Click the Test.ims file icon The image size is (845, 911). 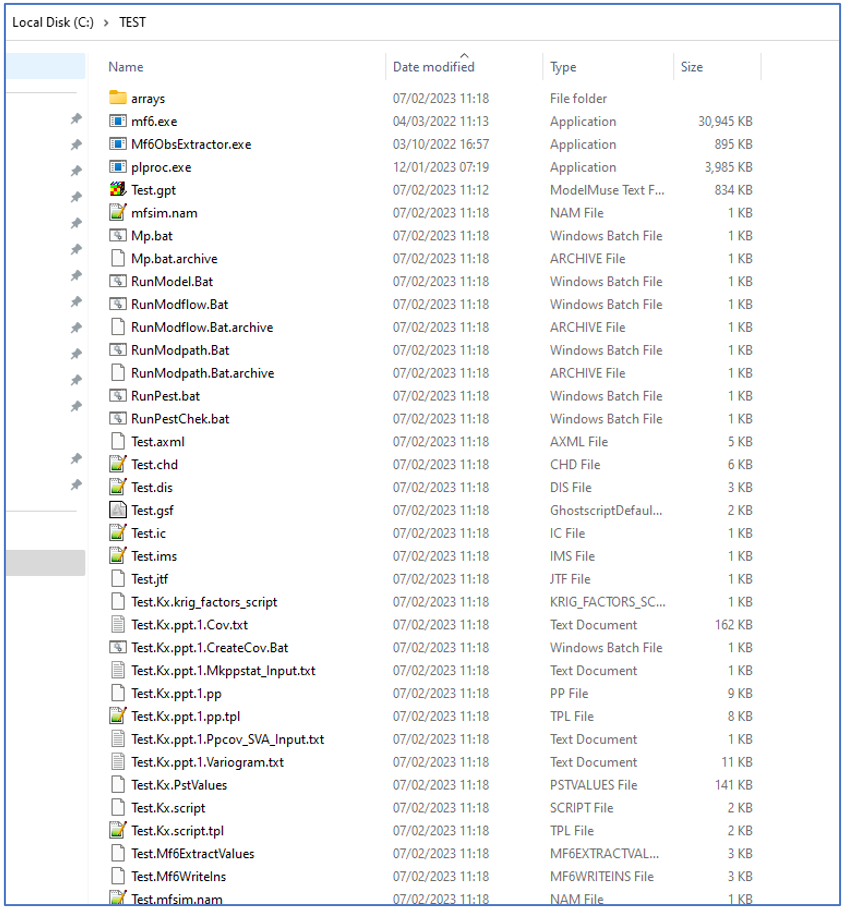[117, 555]
